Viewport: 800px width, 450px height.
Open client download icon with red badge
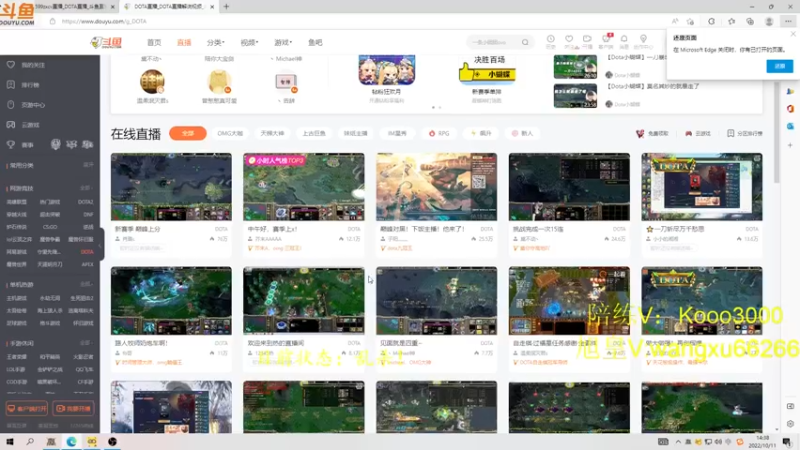click(606, 39)
